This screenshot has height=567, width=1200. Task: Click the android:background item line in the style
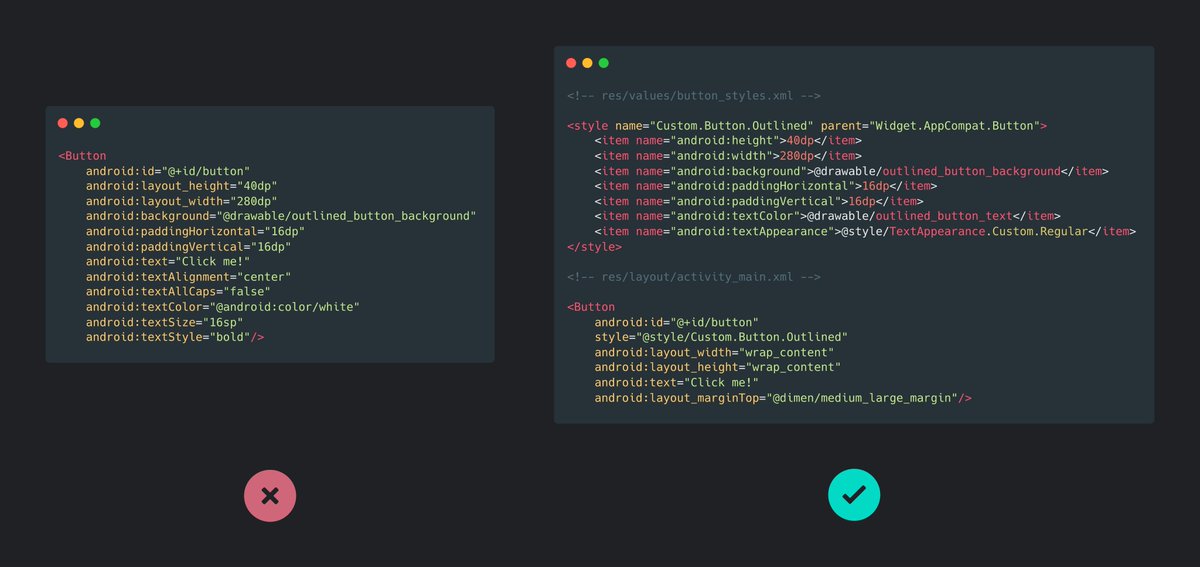point(851,171)
